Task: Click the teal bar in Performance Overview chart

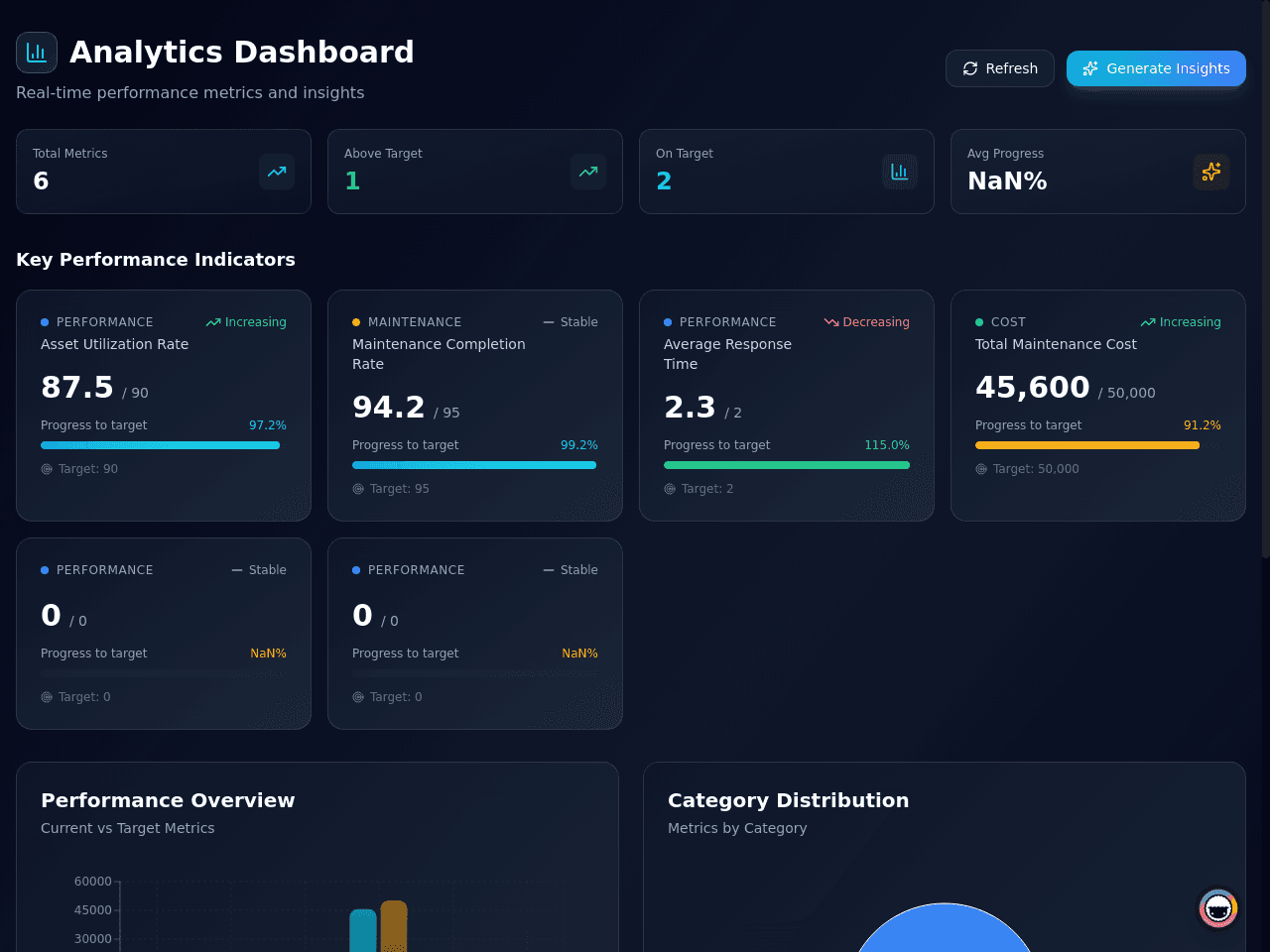Action: coord(363,930)
